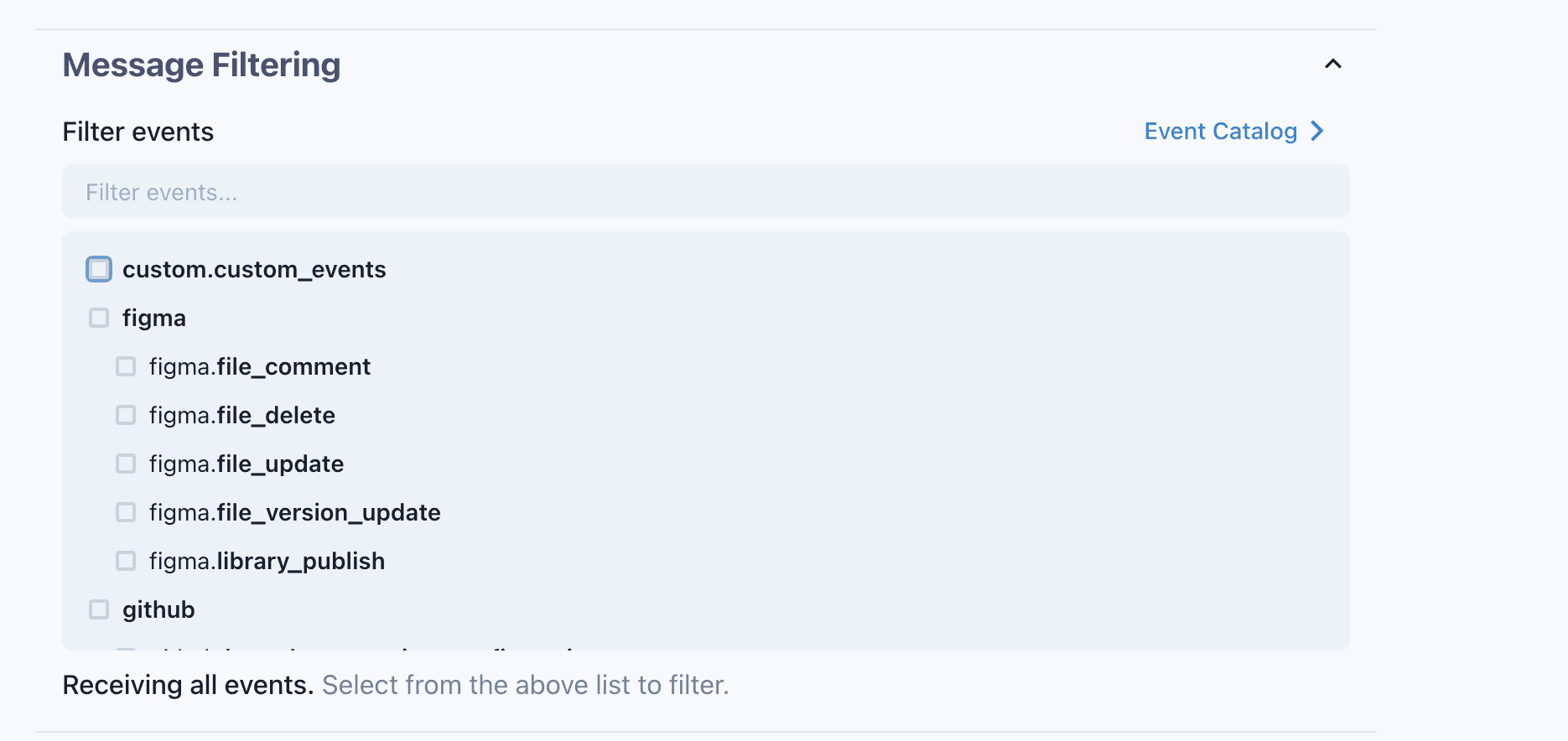
Task: Tick the github group checkbox
Action: coord(99,609)
